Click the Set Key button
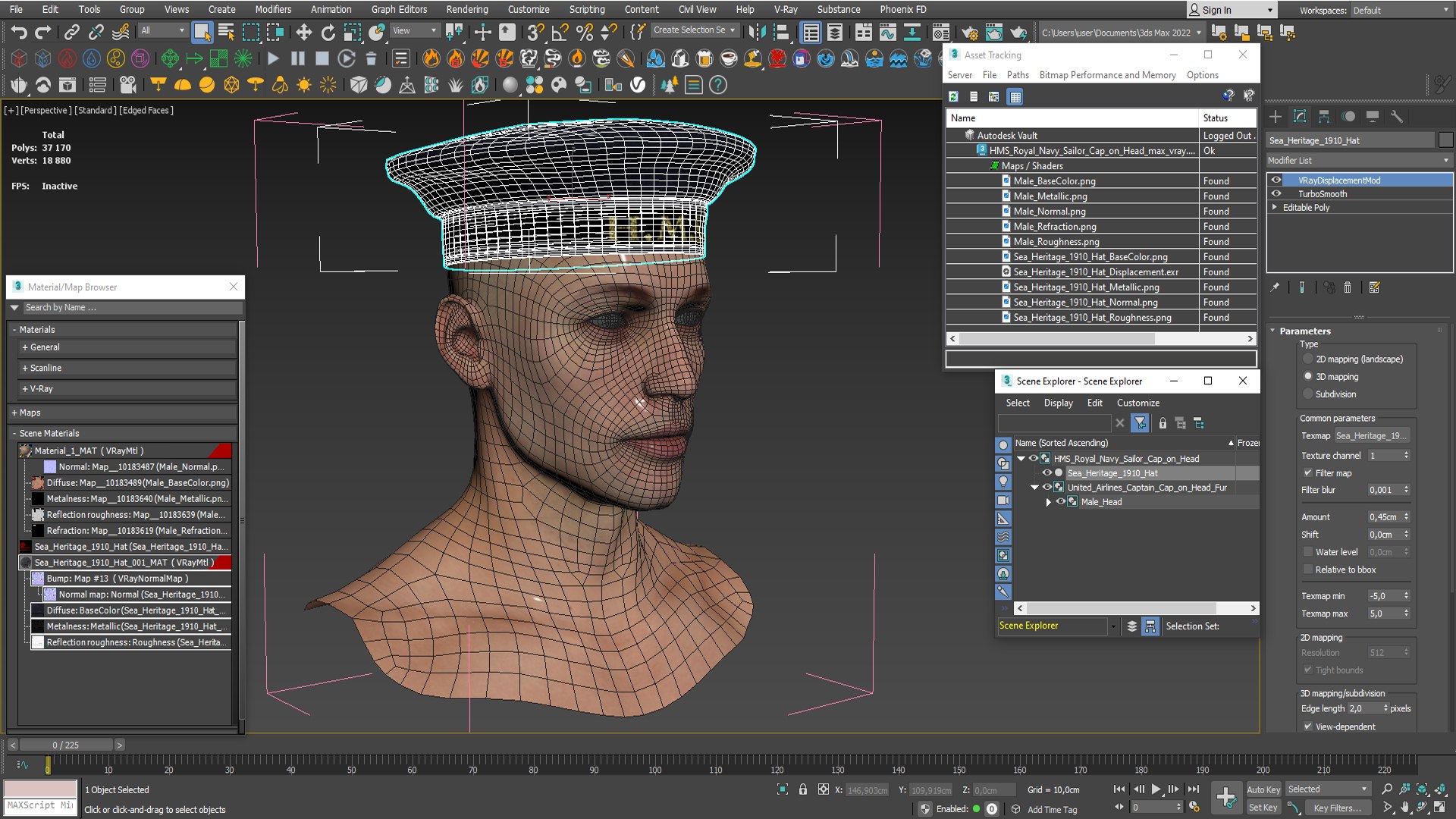Image resolution: width=1456 pixels, height=819 pixels. pyautogui.click(x=1263, y=808)
